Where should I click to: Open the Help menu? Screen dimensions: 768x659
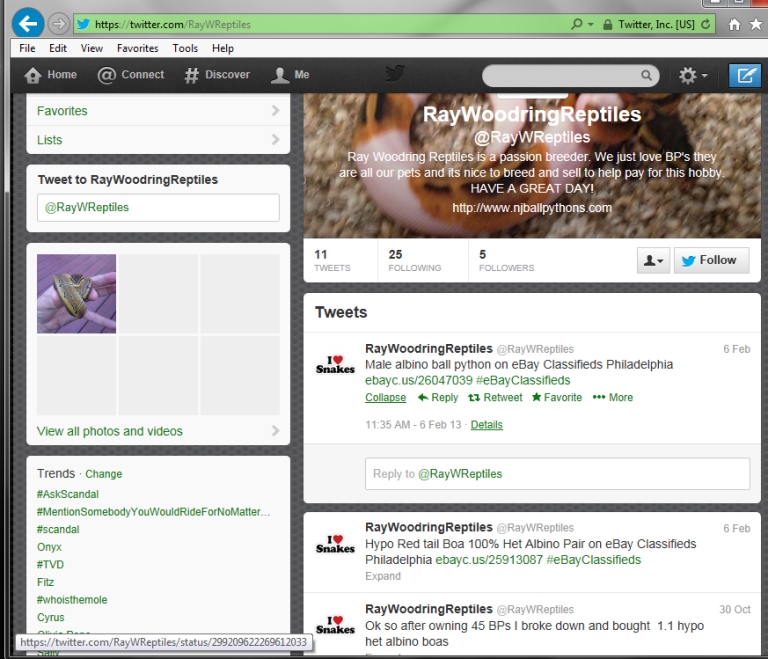(223, 48)
